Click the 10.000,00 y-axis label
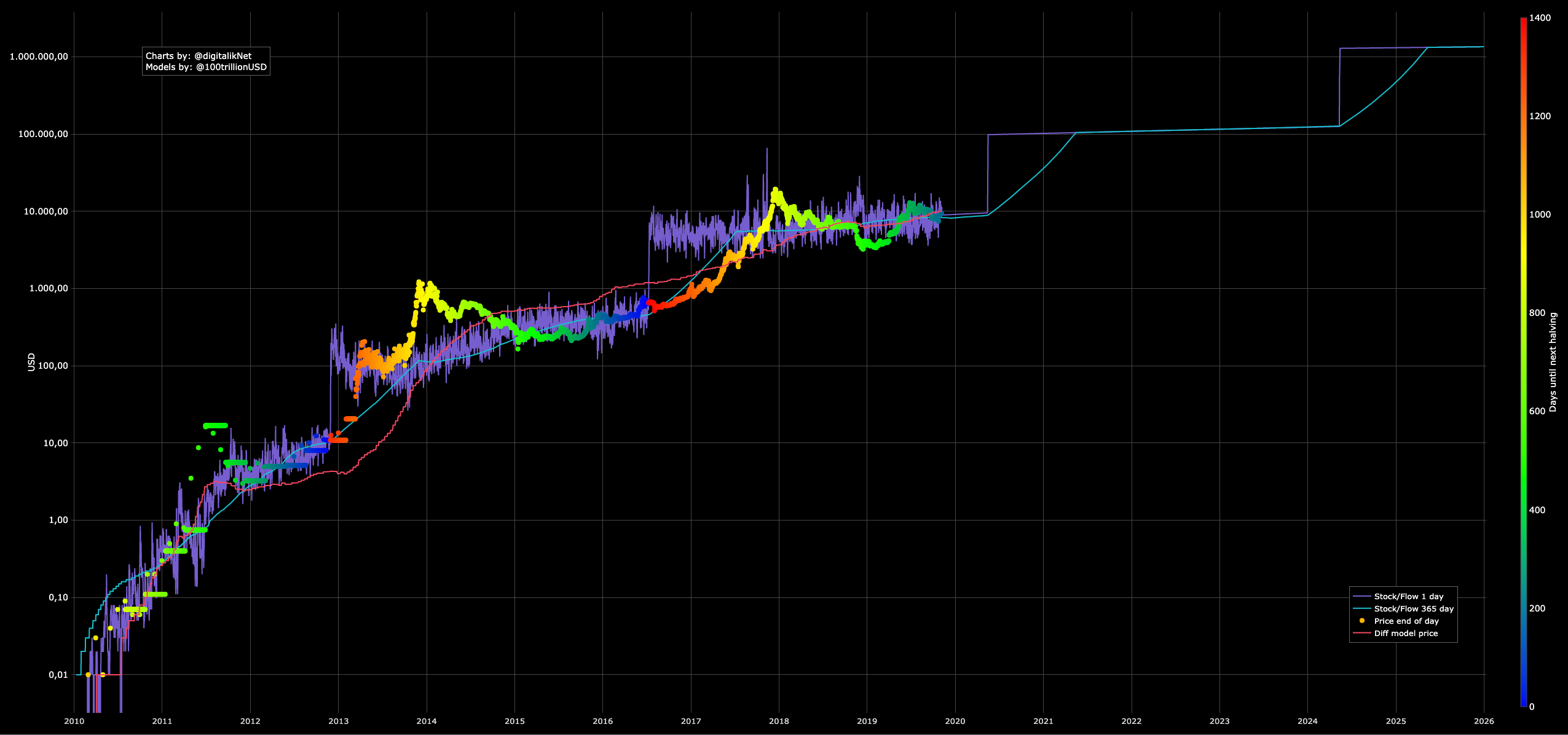 coord(45,211)
